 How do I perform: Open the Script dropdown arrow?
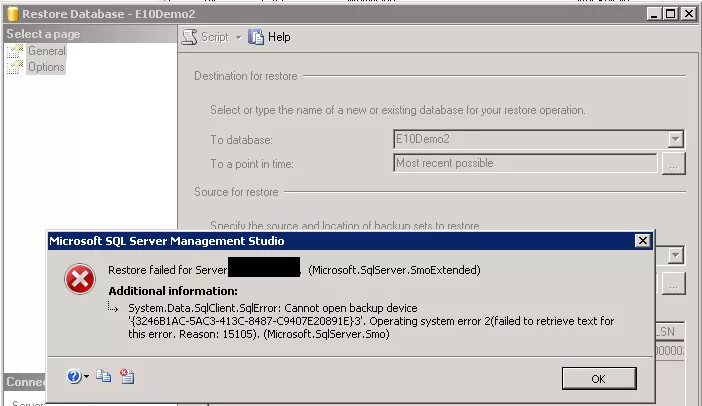[x=238, y=38]
